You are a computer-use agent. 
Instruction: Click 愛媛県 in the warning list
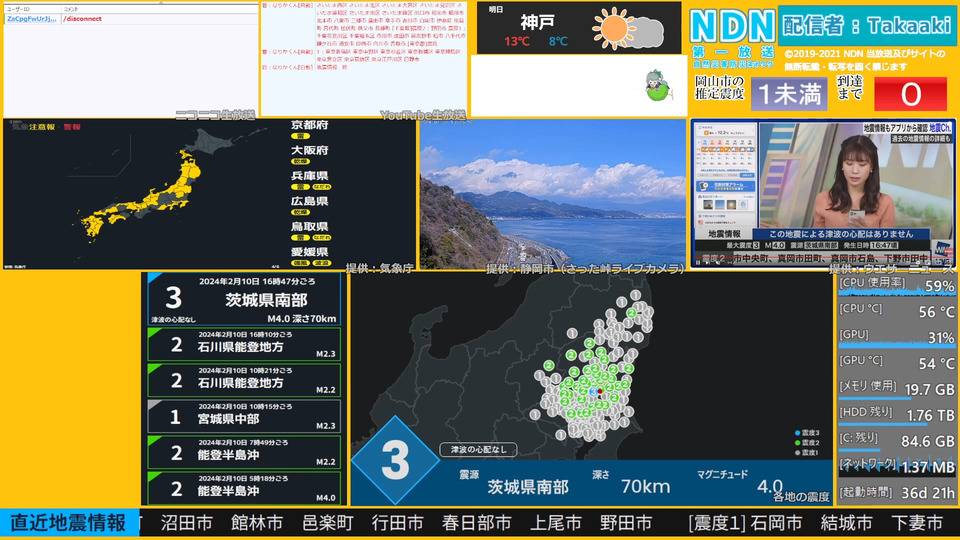point(310,252)
